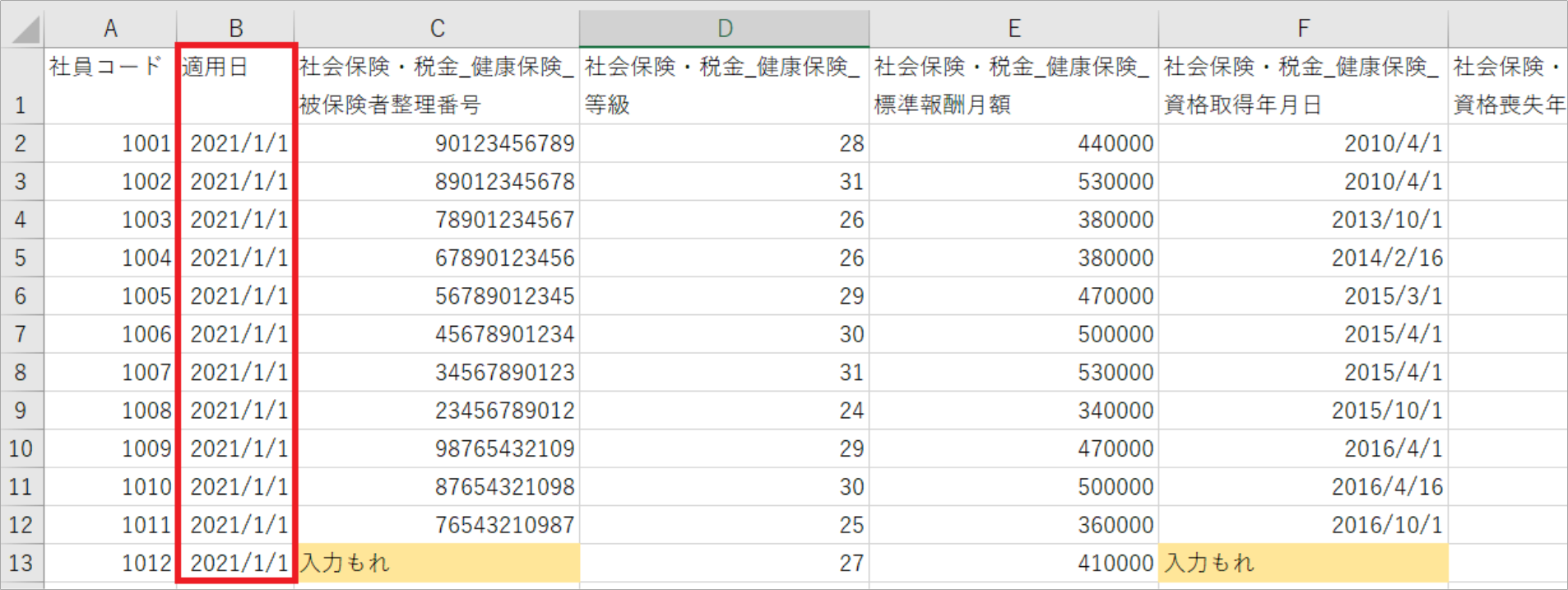Viewport: 1568px width, 590px height.
Task: Select employee code cell 1012
Action: [x=110, y=563]
